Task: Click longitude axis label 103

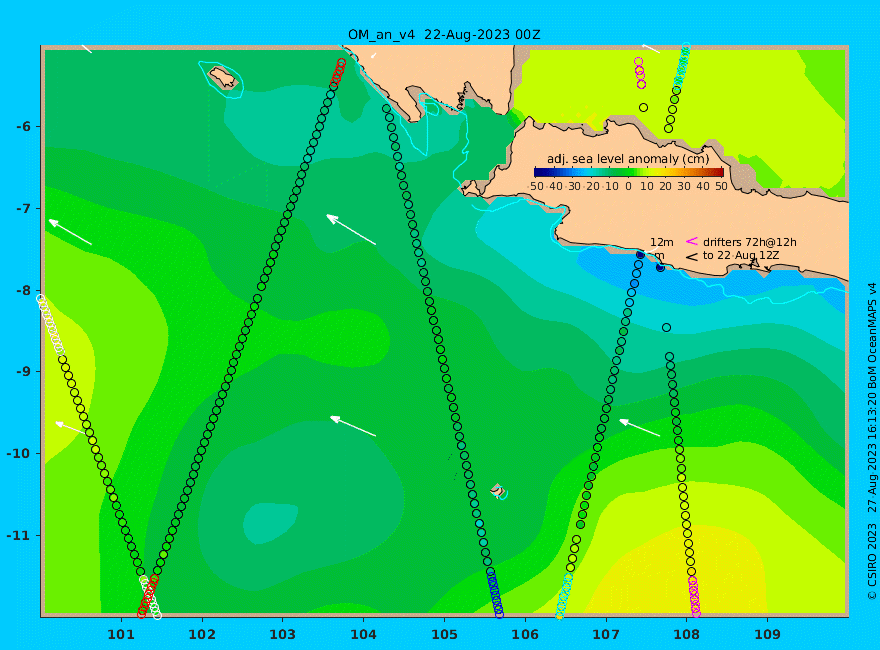Action: 282,635
